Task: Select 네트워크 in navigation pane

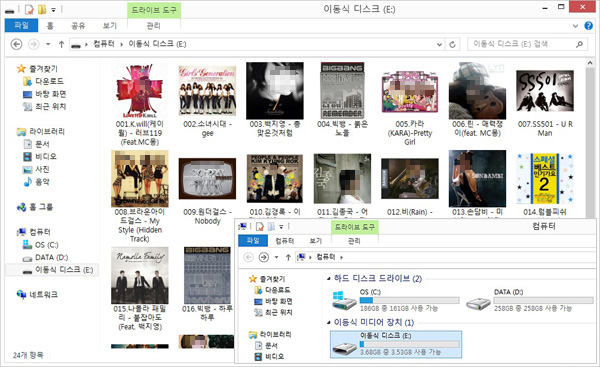Action: tap(43, 294)
